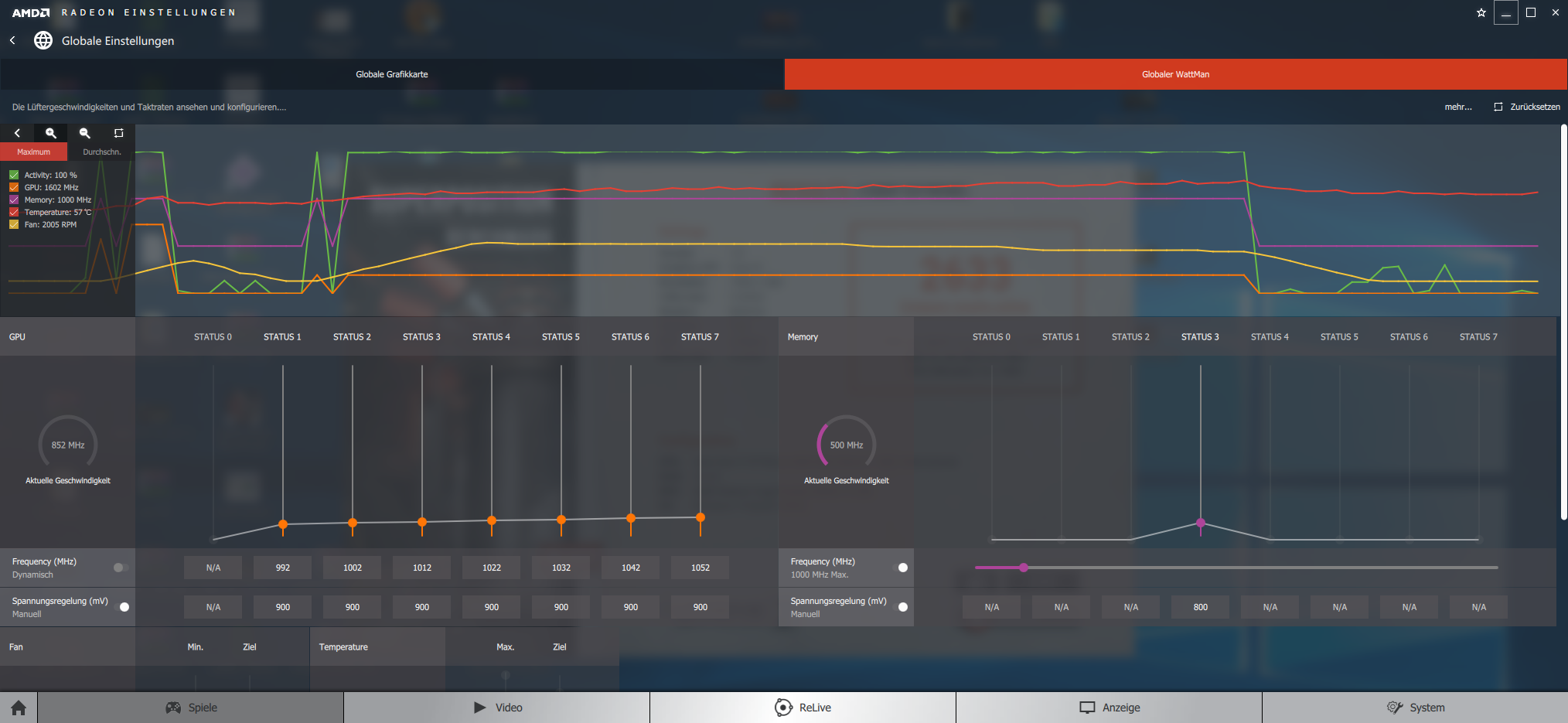Viewport: 1568px width, 723px height.
Task: Edit Memory STATUS 3 voltage field 800
Action: (x=1201, y=607)
